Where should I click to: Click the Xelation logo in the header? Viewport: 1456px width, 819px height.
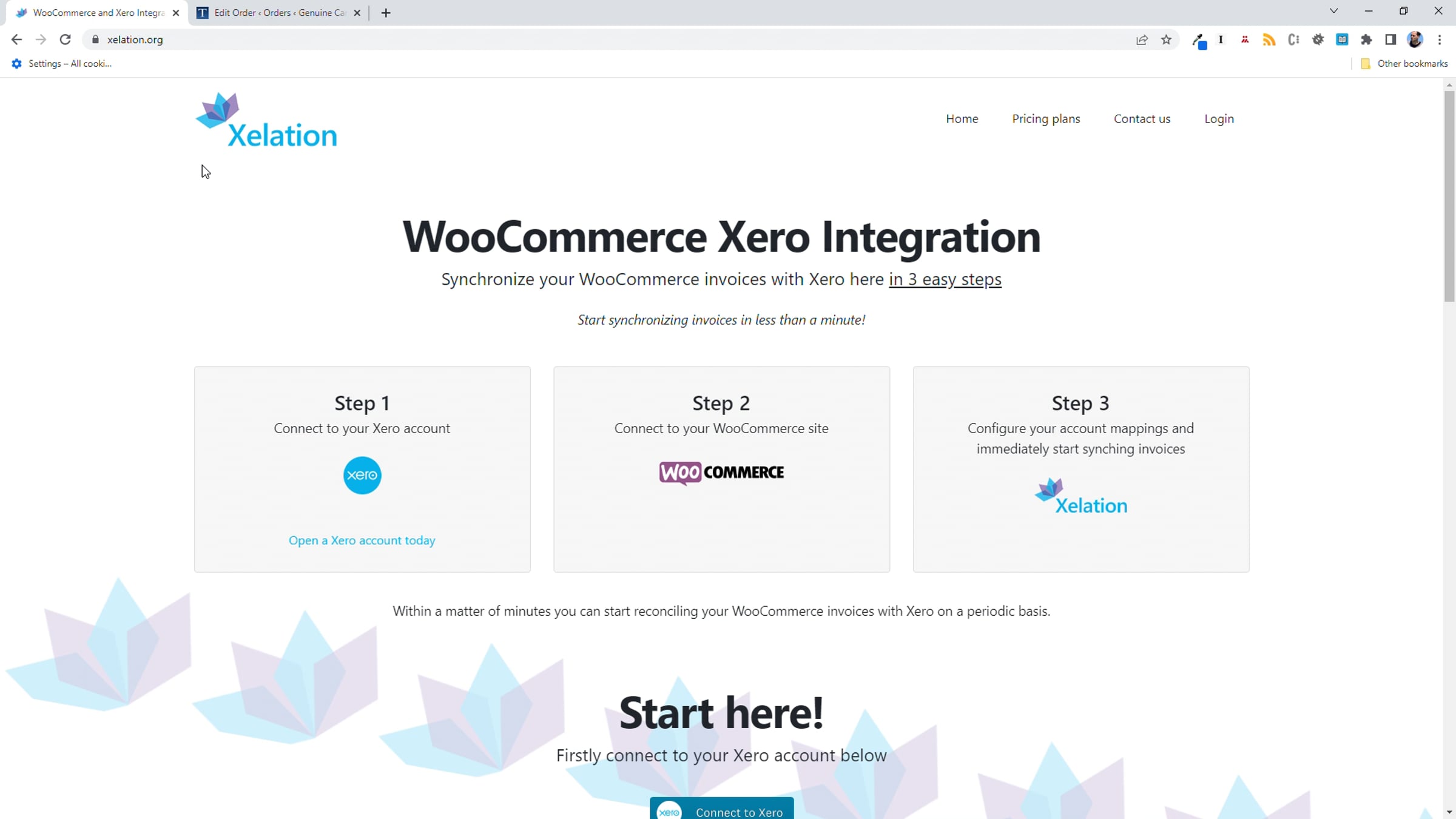tap(266, 120)
